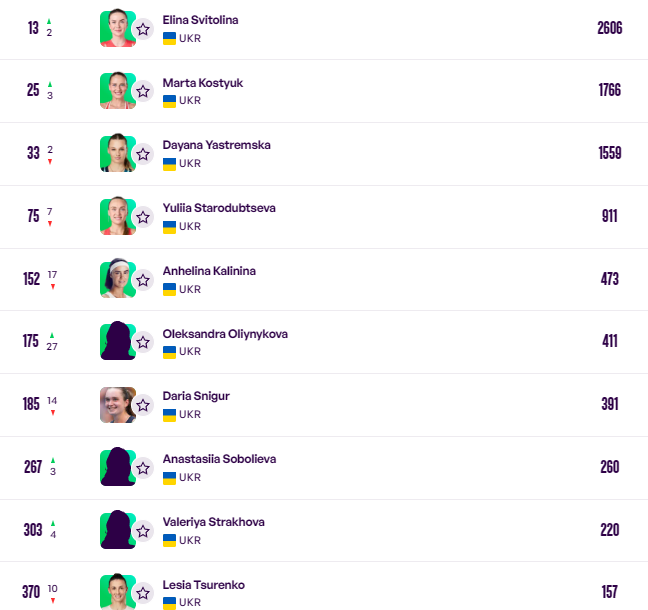Open Marta Kostyuk's profile name link
This screenshot has height=610, width=648.
pos(202,83)
